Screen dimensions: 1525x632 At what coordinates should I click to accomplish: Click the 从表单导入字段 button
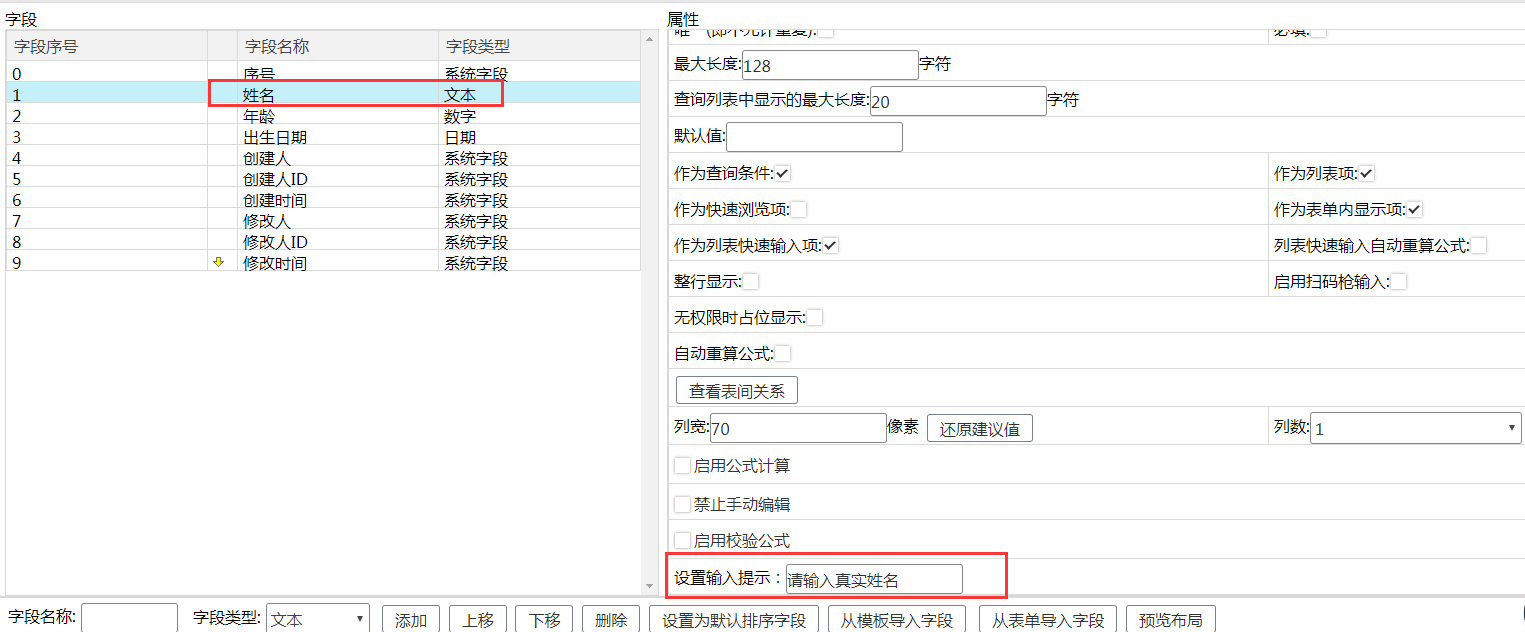click(x=1048, y=620)
